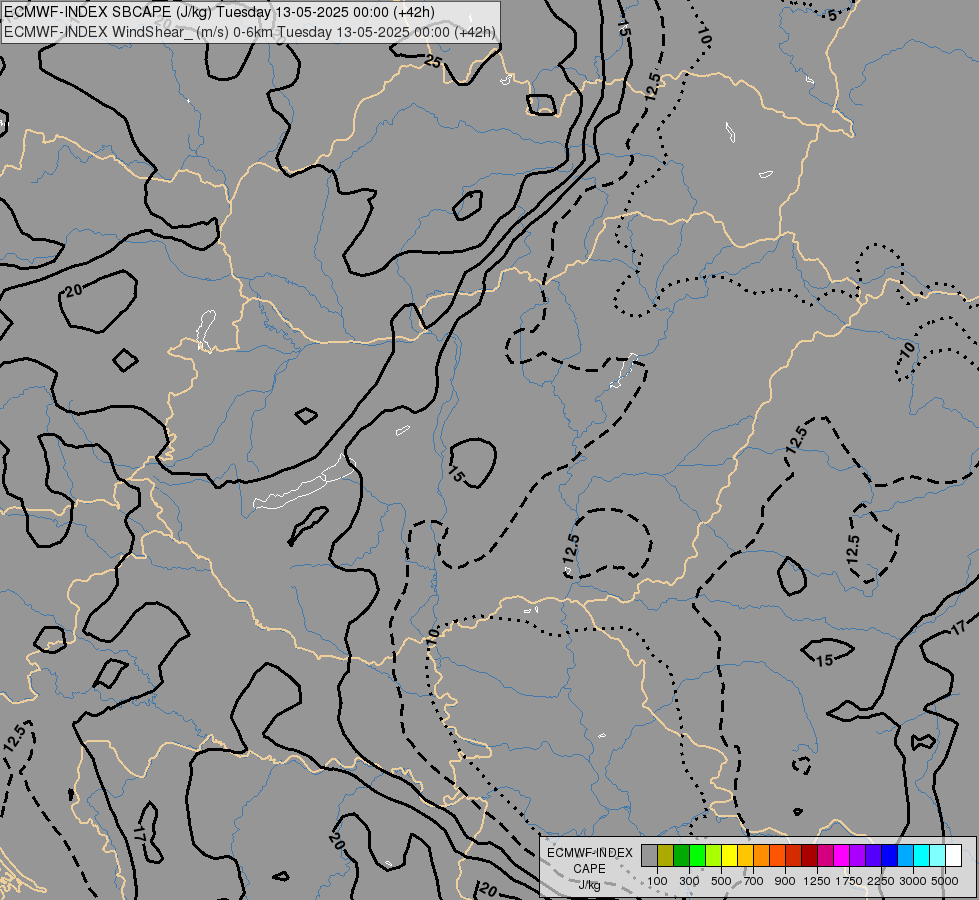Click the SBCAPE title line
Image resolution: width=979 pixels, height=900 pixels.
(x=219, y=12)
